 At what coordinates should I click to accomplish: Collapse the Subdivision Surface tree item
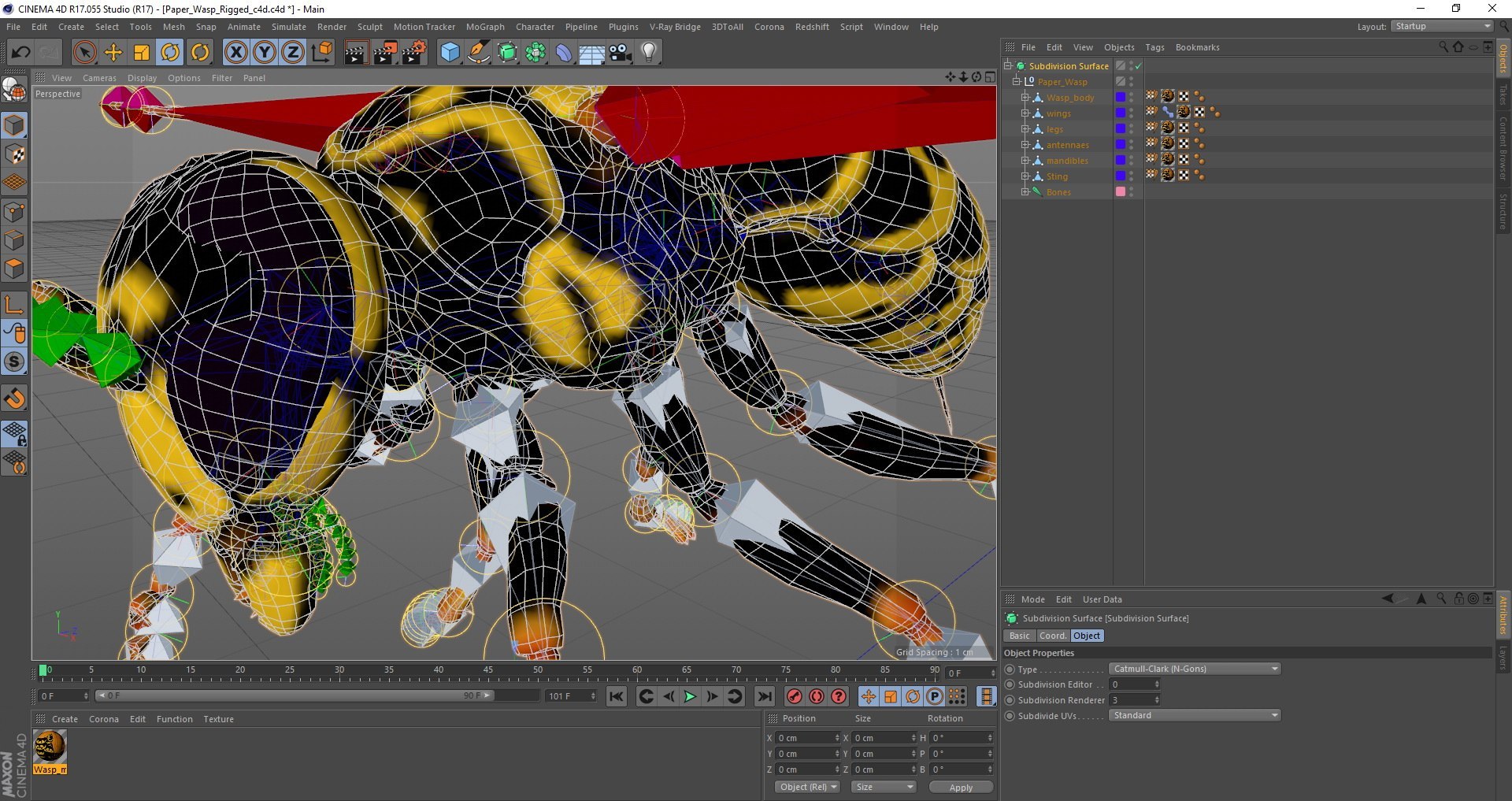(1007, 66)
